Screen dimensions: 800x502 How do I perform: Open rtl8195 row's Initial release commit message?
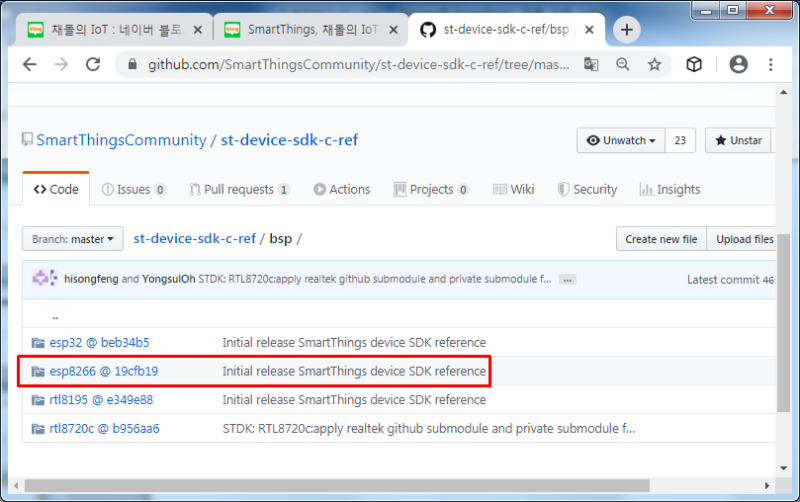354,399
